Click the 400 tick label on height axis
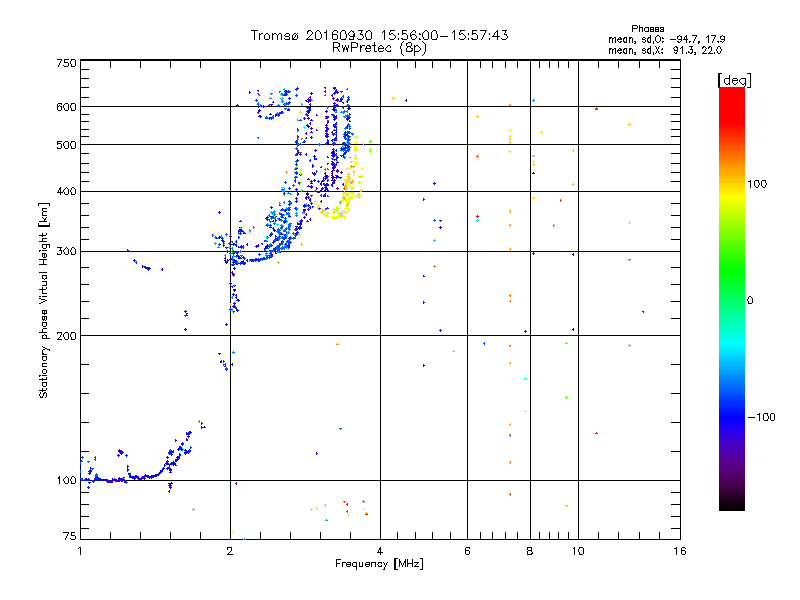Image resolution: width=800 pixels, height=600 pixels. click(x=66, y=191)
